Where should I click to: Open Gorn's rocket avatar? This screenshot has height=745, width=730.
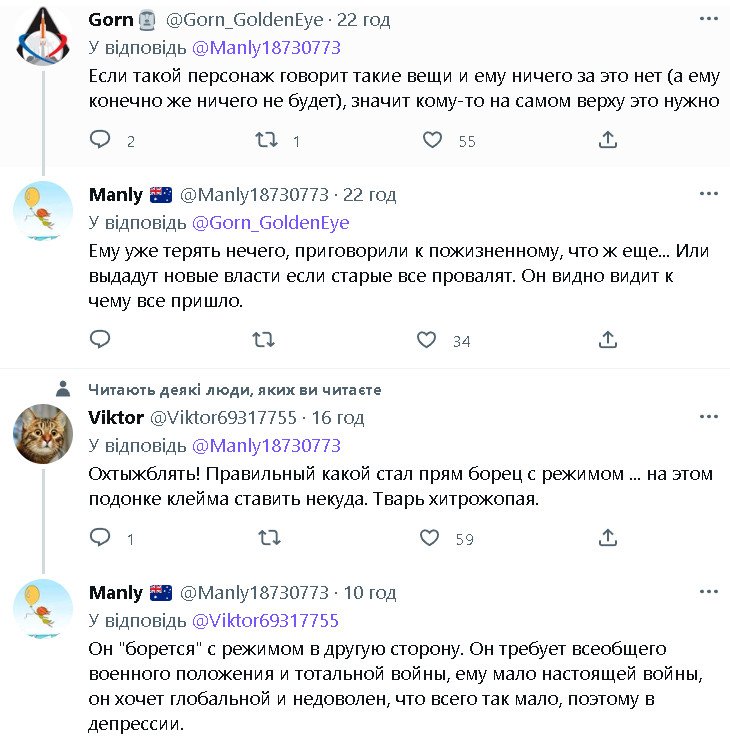coord(42,36)
